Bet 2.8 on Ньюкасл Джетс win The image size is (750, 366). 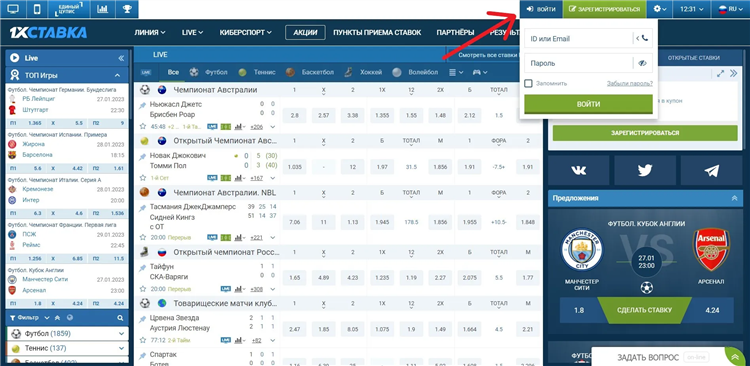coord(295,115)
